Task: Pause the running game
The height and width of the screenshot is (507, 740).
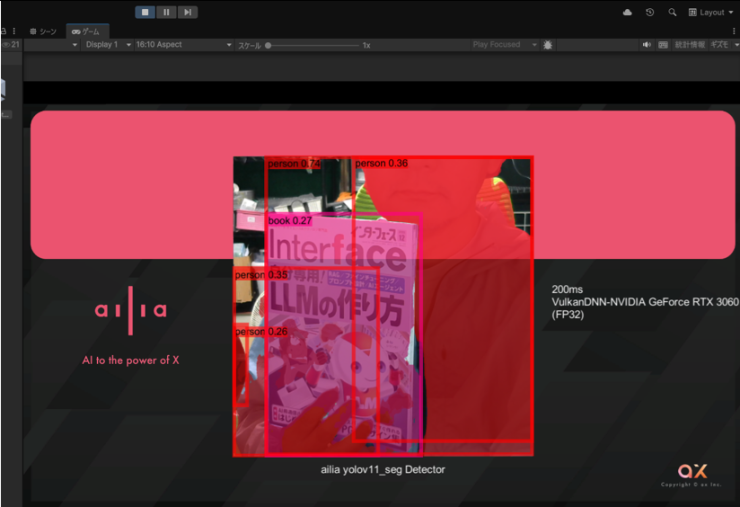Action: pos(166,12)
